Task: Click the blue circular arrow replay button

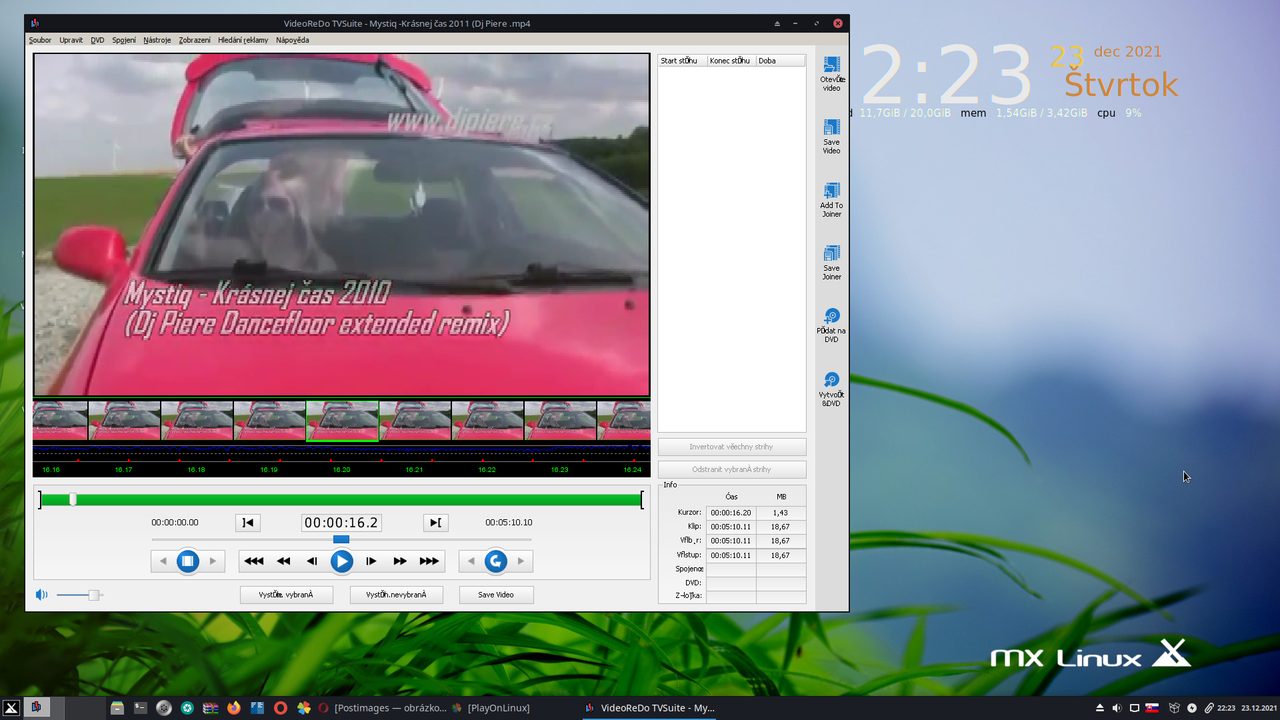Action: (496, 561)
